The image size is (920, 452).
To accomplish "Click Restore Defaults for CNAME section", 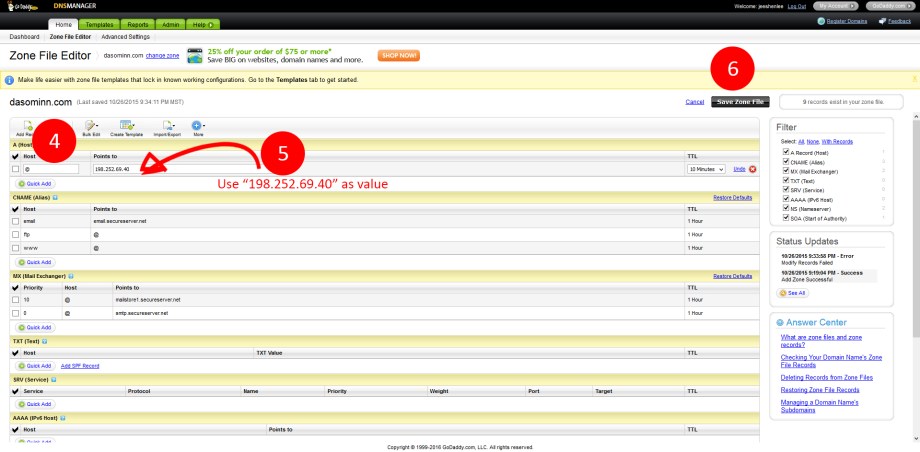I will [733, 198].
